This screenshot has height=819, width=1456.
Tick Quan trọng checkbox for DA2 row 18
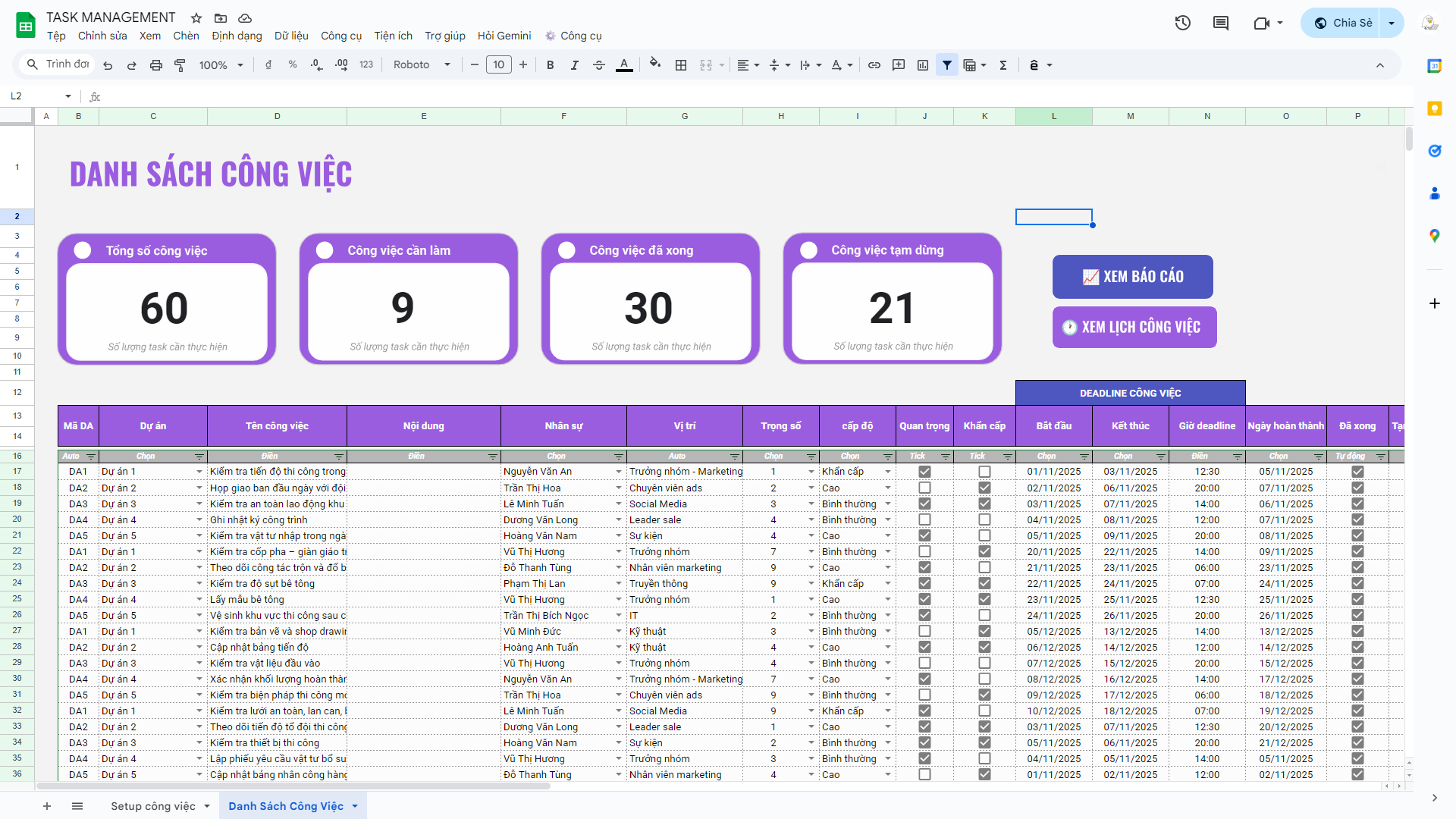[924, 488]
